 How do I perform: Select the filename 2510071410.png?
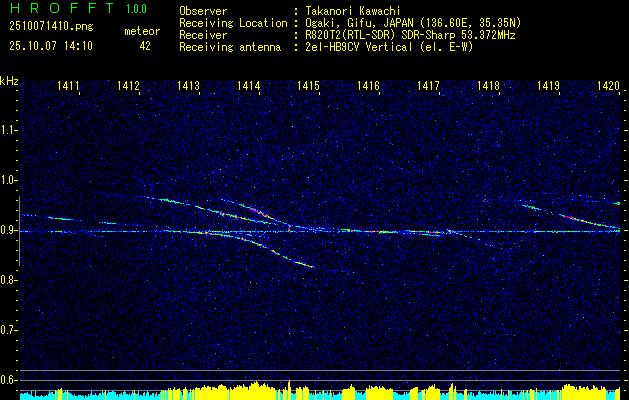(x=51, y=27)
